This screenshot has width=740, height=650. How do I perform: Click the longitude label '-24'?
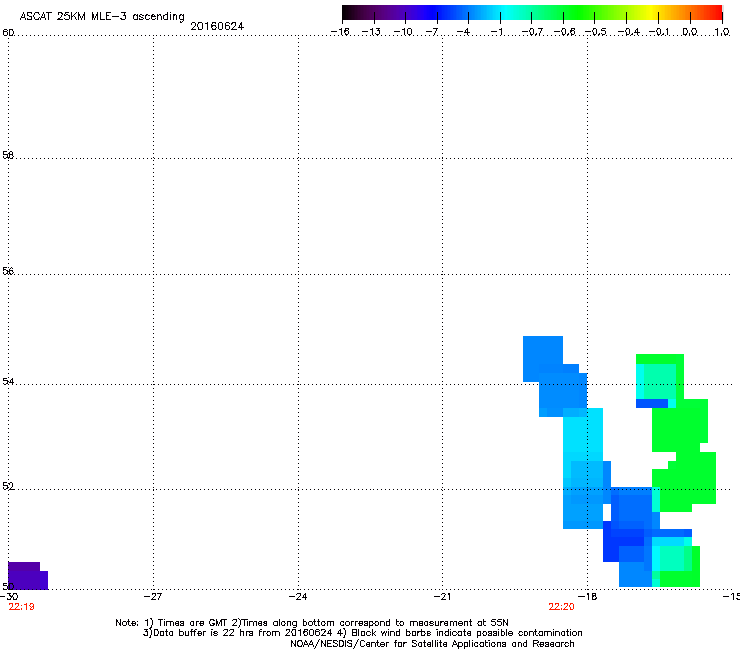(x=298, y=596)
